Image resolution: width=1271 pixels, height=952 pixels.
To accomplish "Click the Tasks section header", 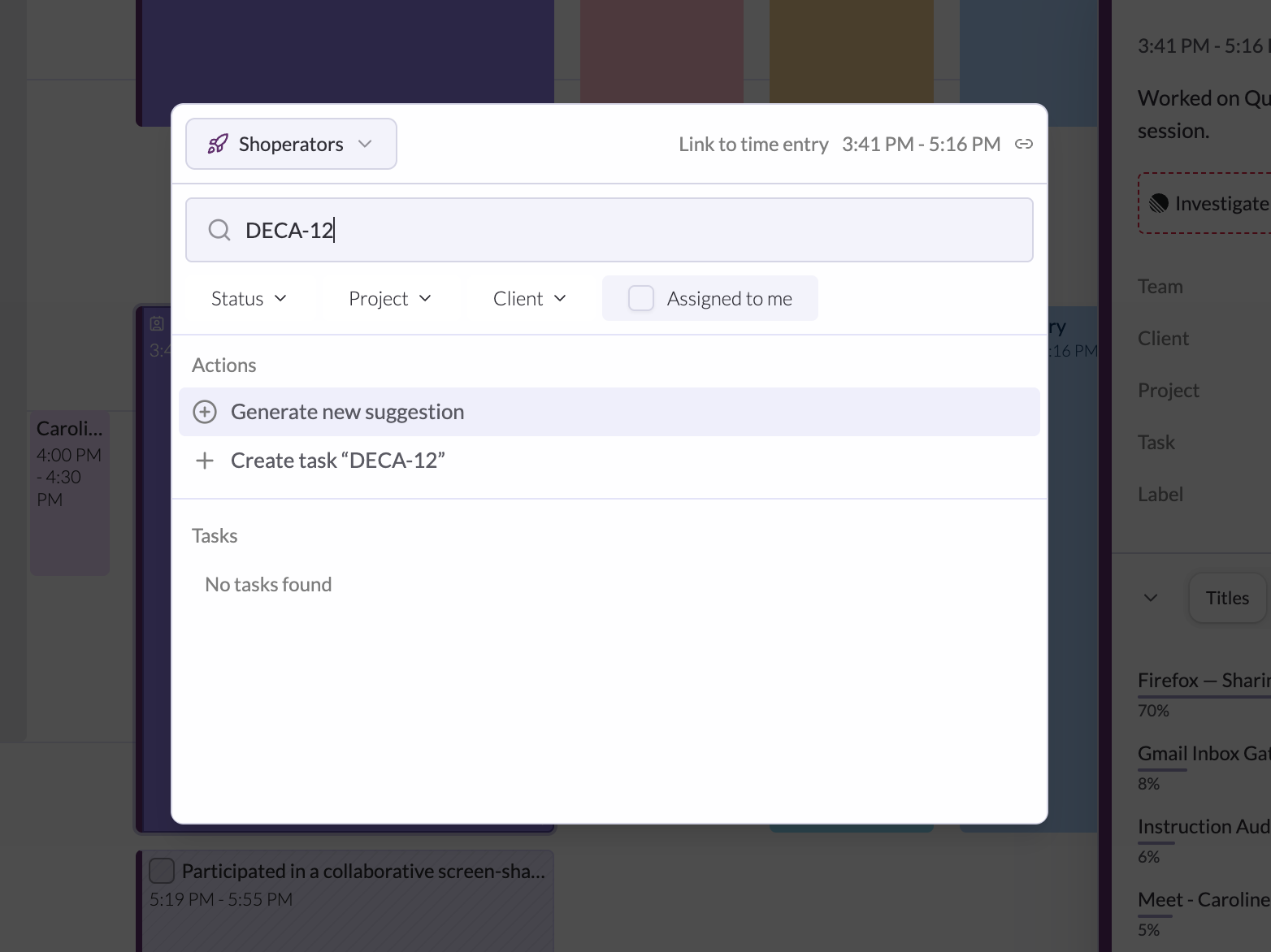I will point(215,536).
